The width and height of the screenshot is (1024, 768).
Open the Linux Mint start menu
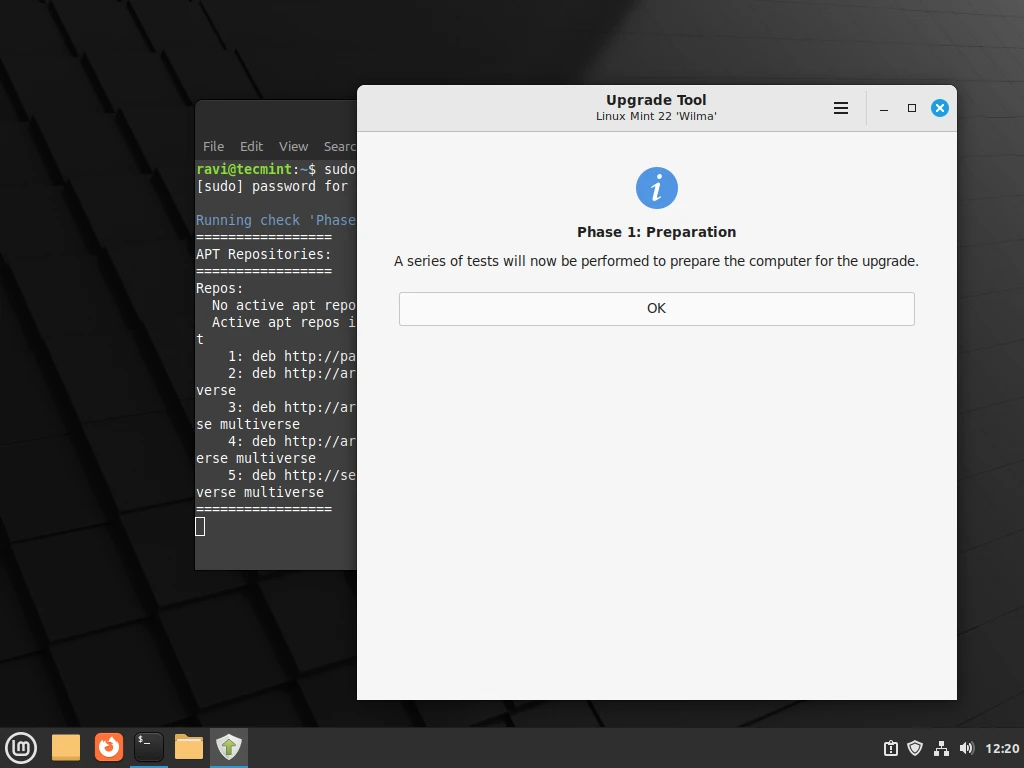point(21,747)
